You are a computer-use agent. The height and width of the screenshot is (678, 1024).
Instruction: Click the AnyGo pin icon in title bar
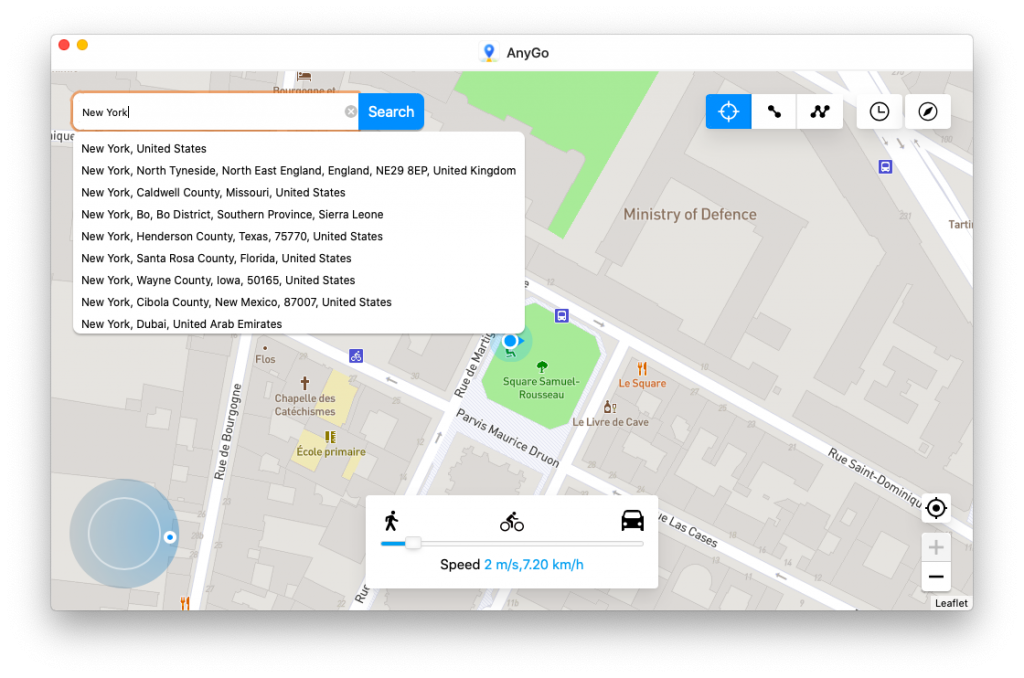(x=488, y=52)
